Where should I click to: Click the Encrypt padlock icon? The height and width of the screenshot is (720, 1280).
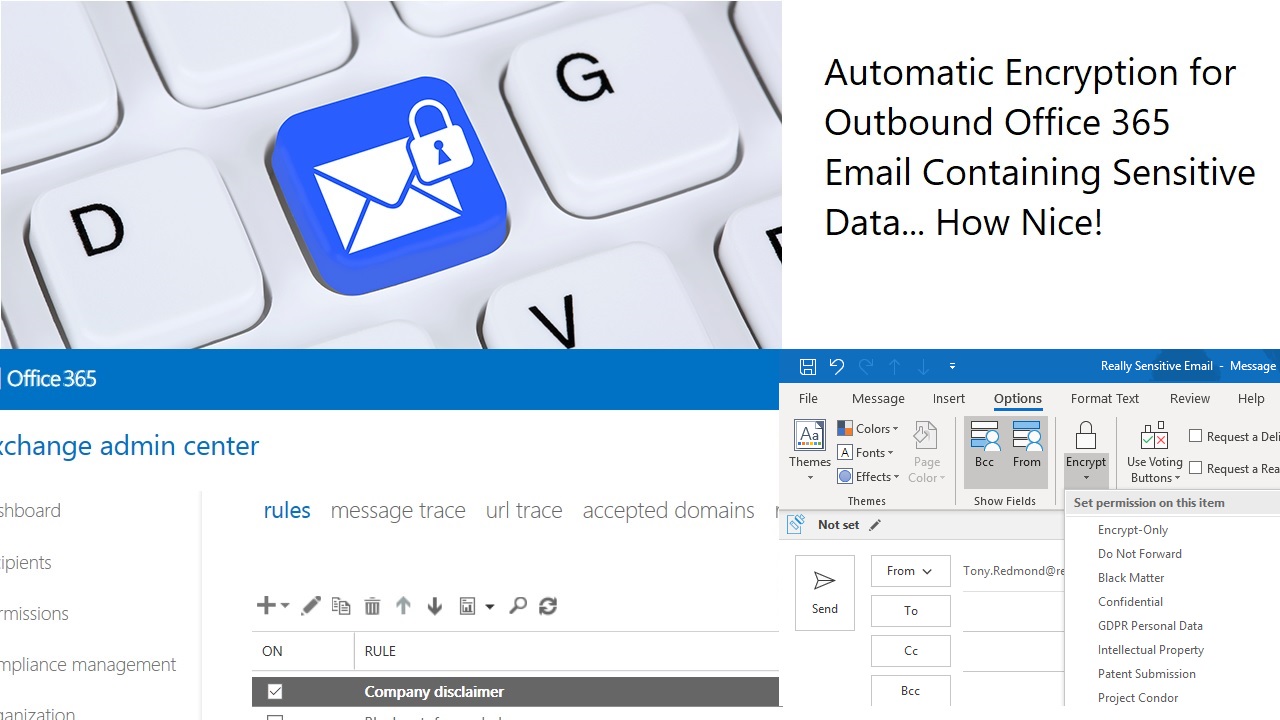coord(1086,436)
